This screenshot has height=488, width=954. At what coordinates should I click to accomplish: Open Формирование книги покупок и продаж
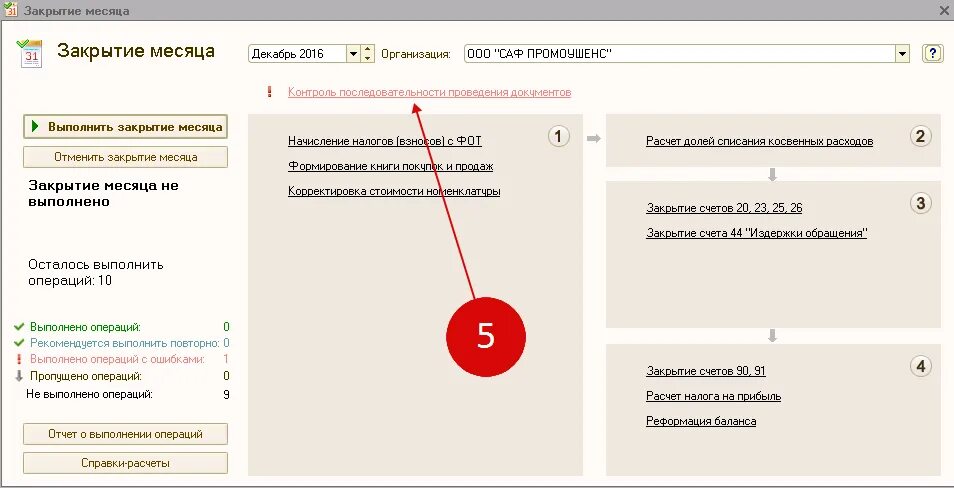point(391,166)
